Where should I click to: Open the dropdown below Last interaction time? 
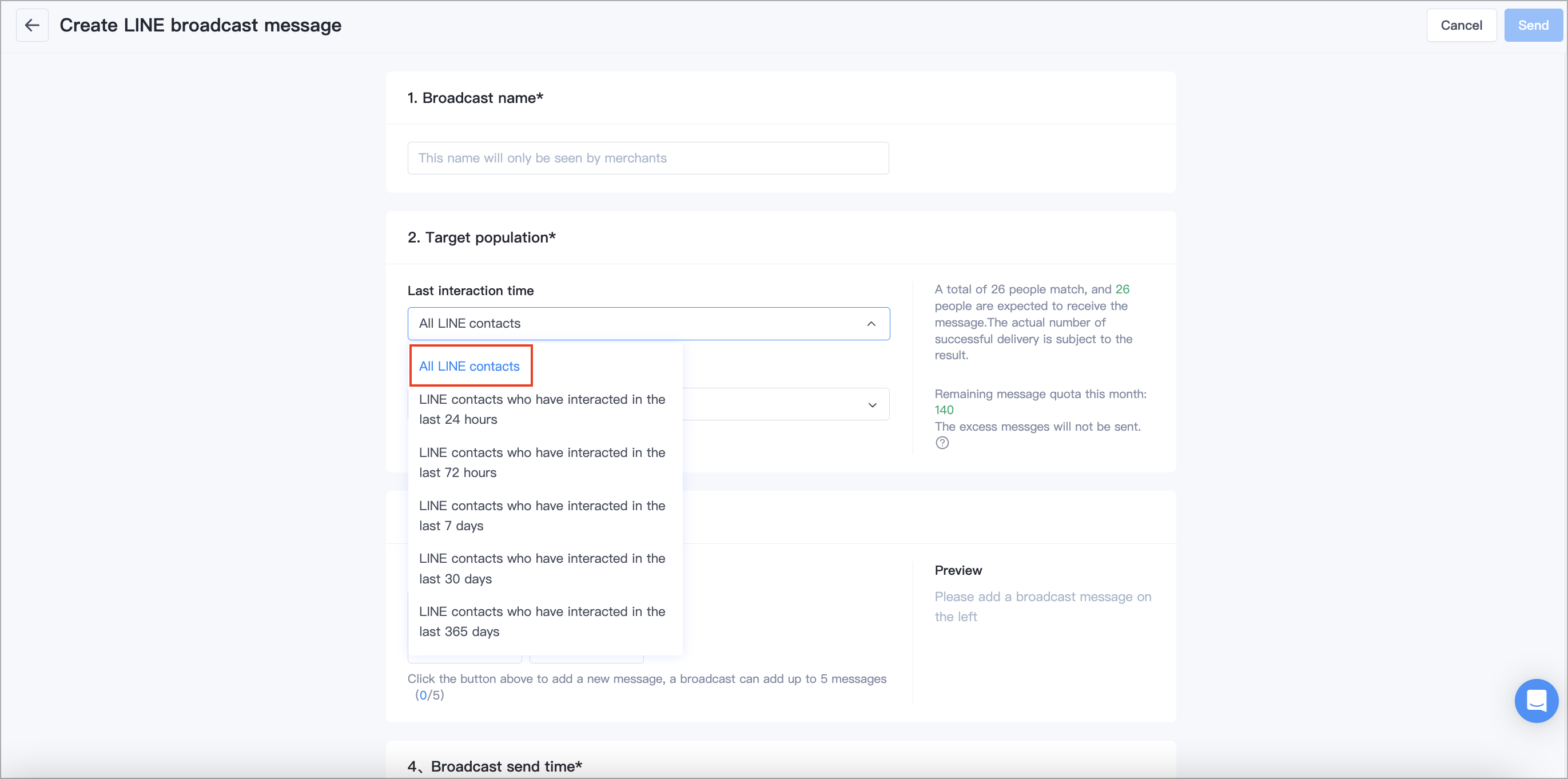point(785,405)
